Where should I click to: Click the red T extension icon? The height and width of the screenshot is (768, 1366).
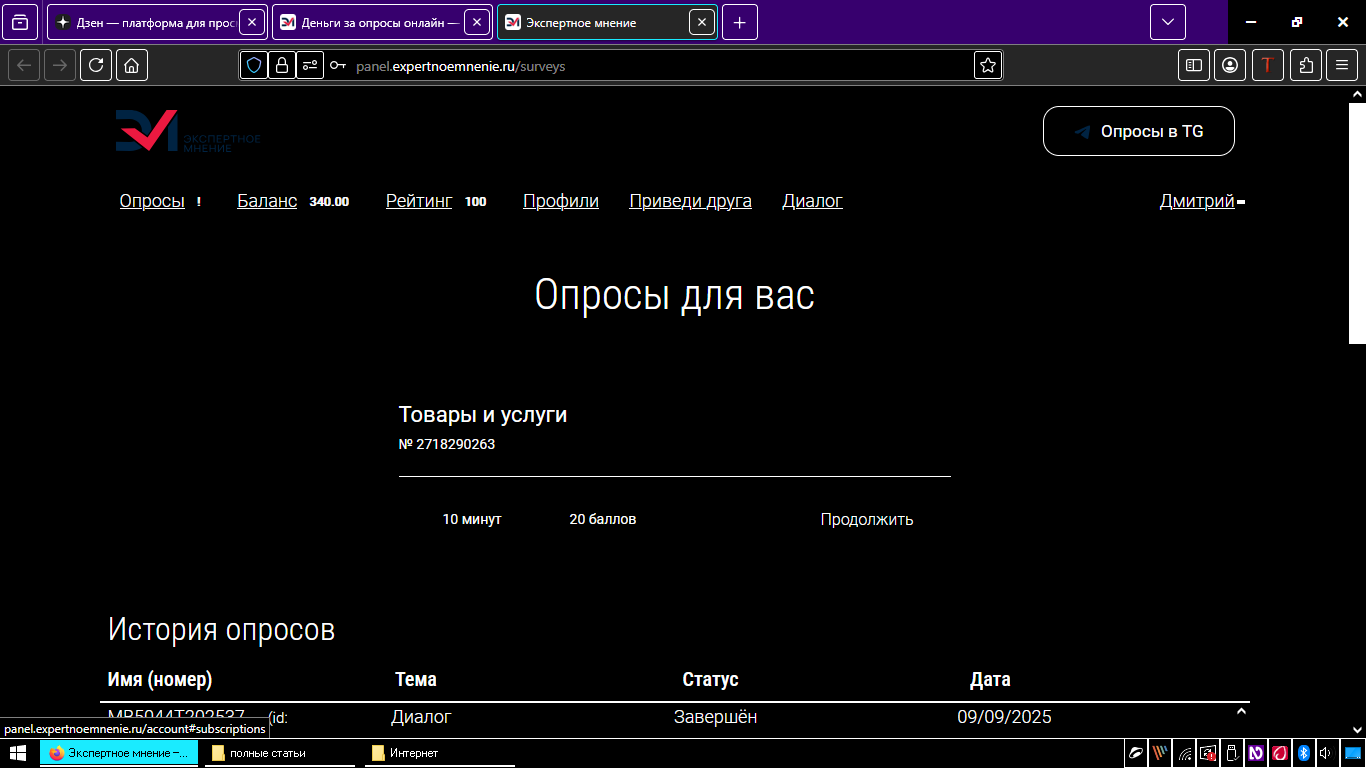click(1268, 65)
